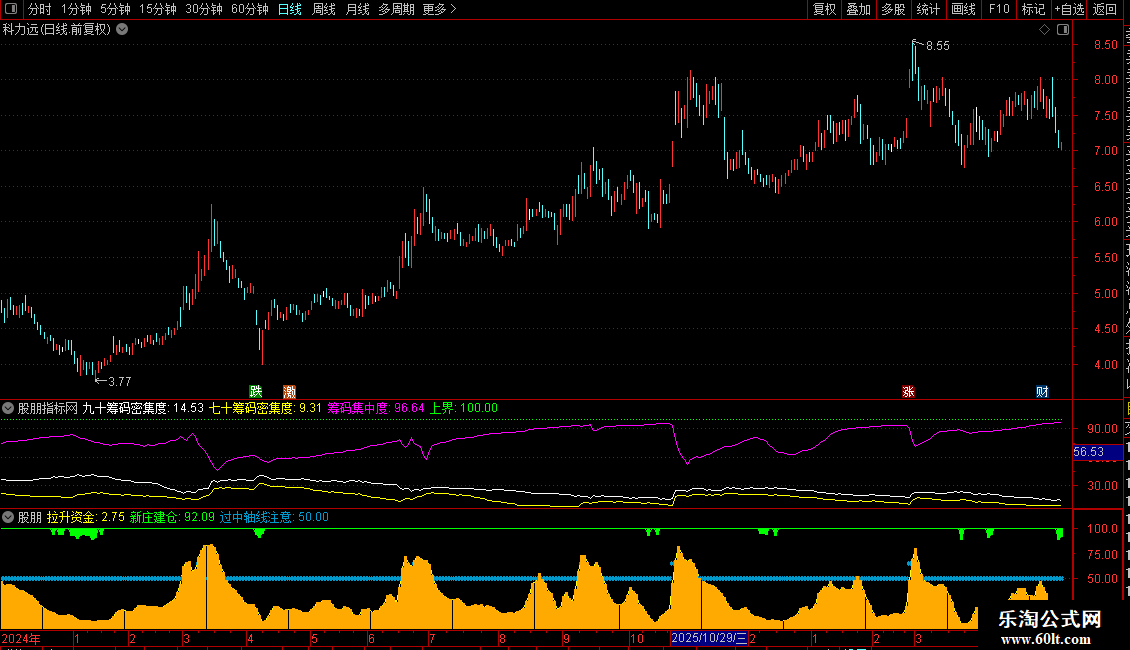This screenshot has height=650, width=1130.
Task: Click the 4.00 price axis label
Action: pyautogui.click(x=1105, y=365)
